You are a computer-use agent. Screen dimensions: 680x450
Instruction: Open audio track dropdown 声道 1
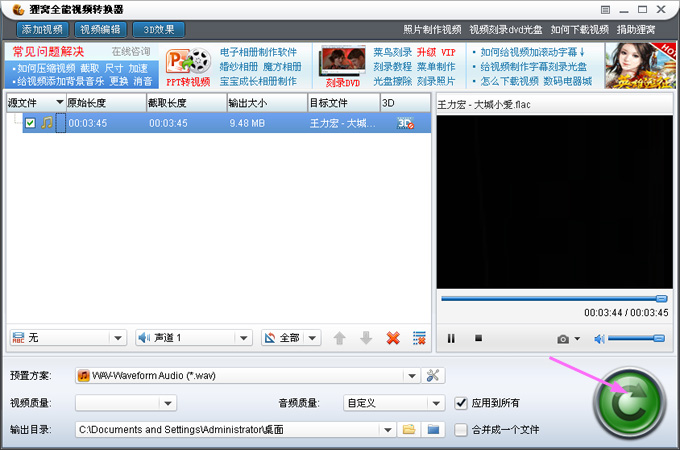tap(244, 338)
